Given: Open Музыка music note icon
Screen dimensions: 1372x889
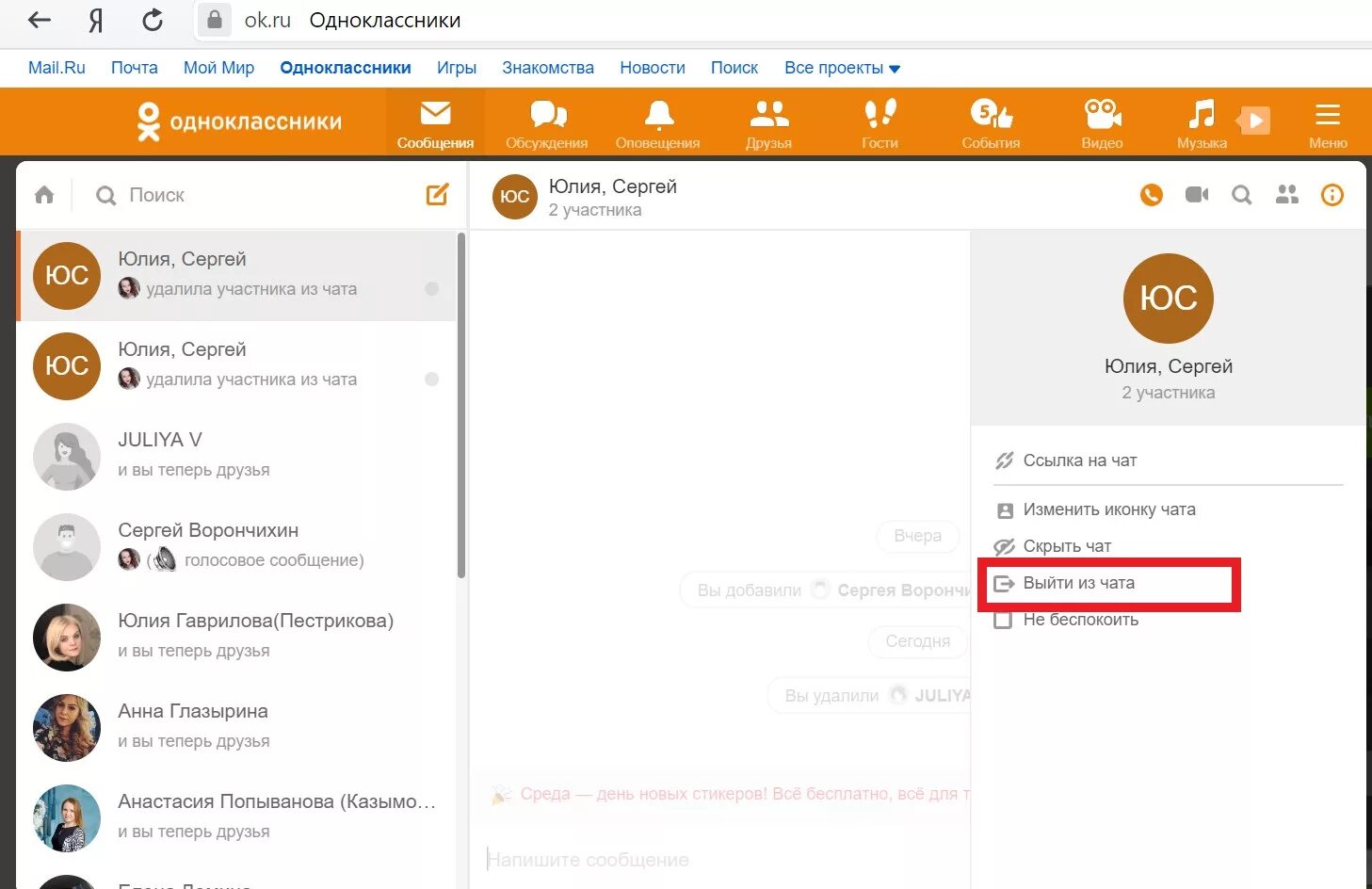Looking at the screenshot, I should [x=1202, y=123].
